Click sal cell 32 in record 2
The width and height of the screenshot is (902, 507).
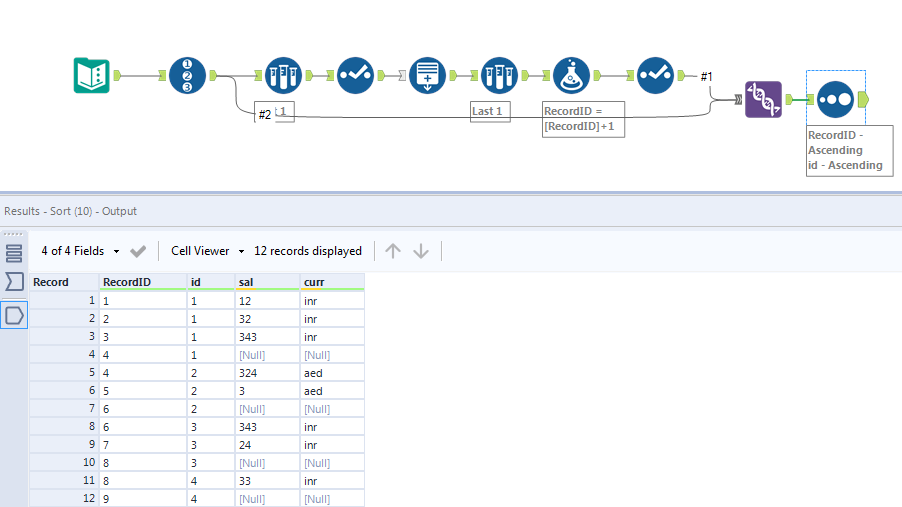click(267, 319)
